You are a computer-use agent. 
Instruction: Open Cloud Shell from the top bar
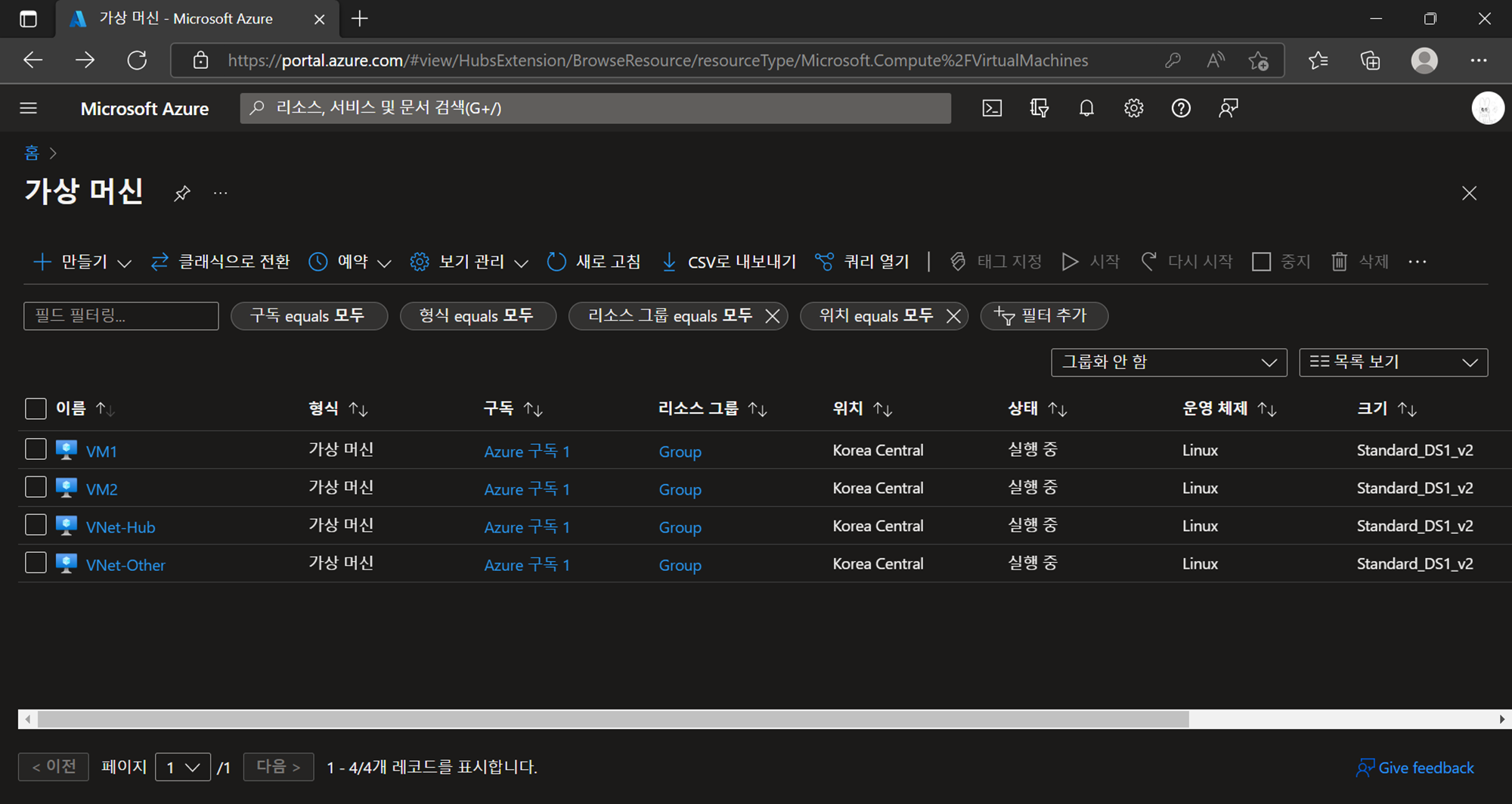tap(992, 108)
